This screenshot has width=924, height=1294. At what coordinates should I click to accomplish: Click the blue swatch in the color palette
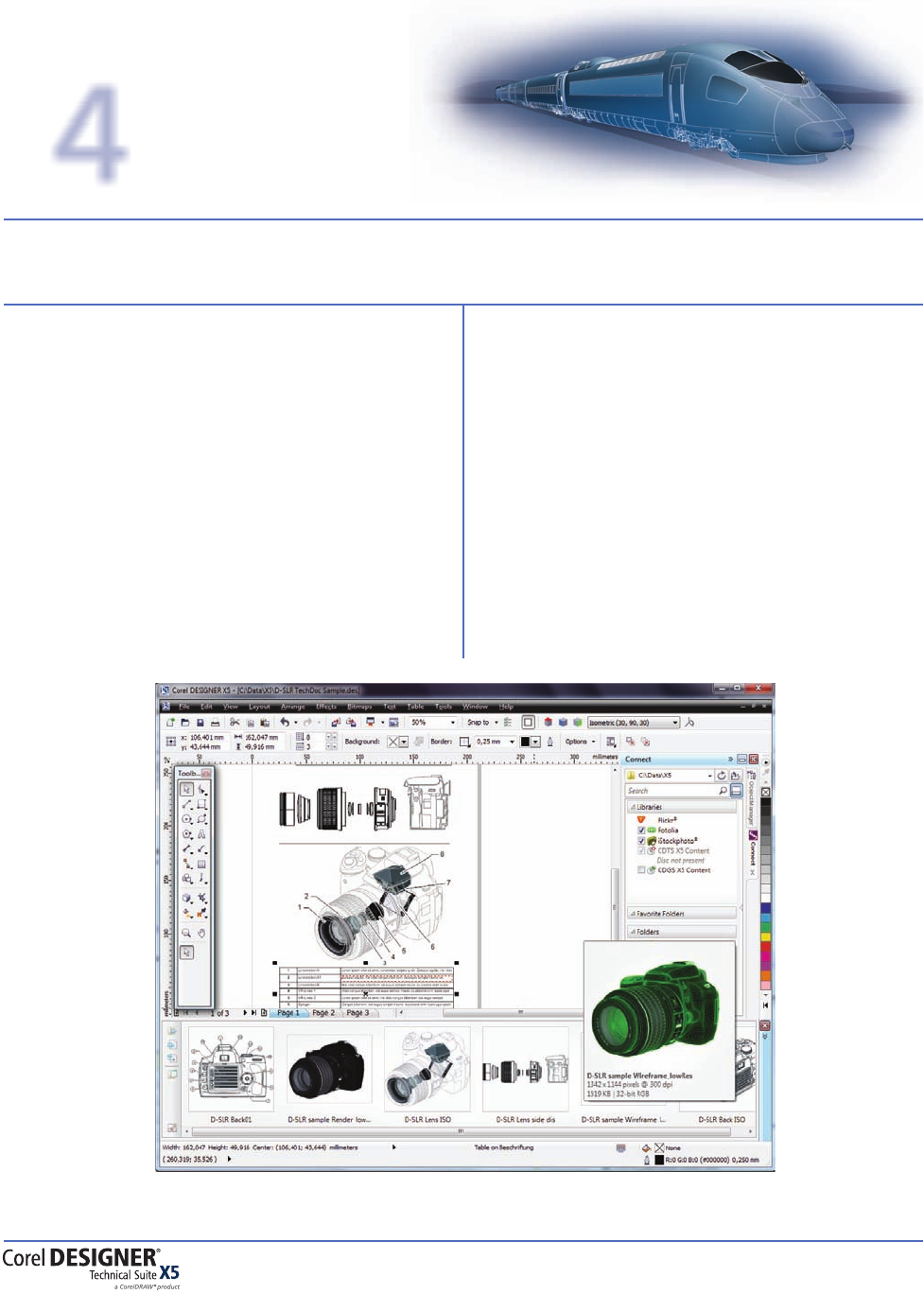click(765, 907)
